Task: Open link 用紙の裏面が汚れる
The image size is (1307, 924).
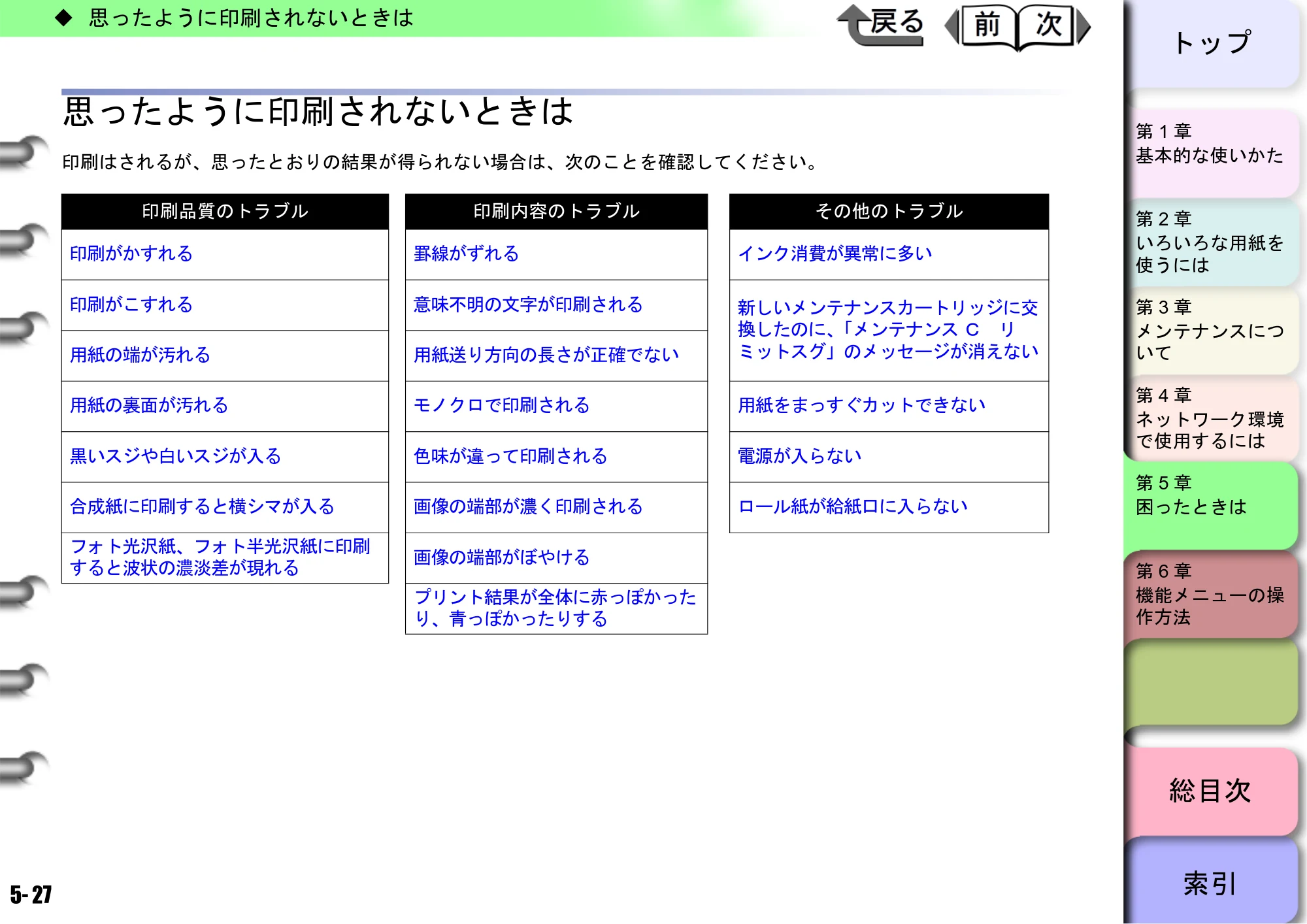Action: pyautogui.click(x=149, y=405)
